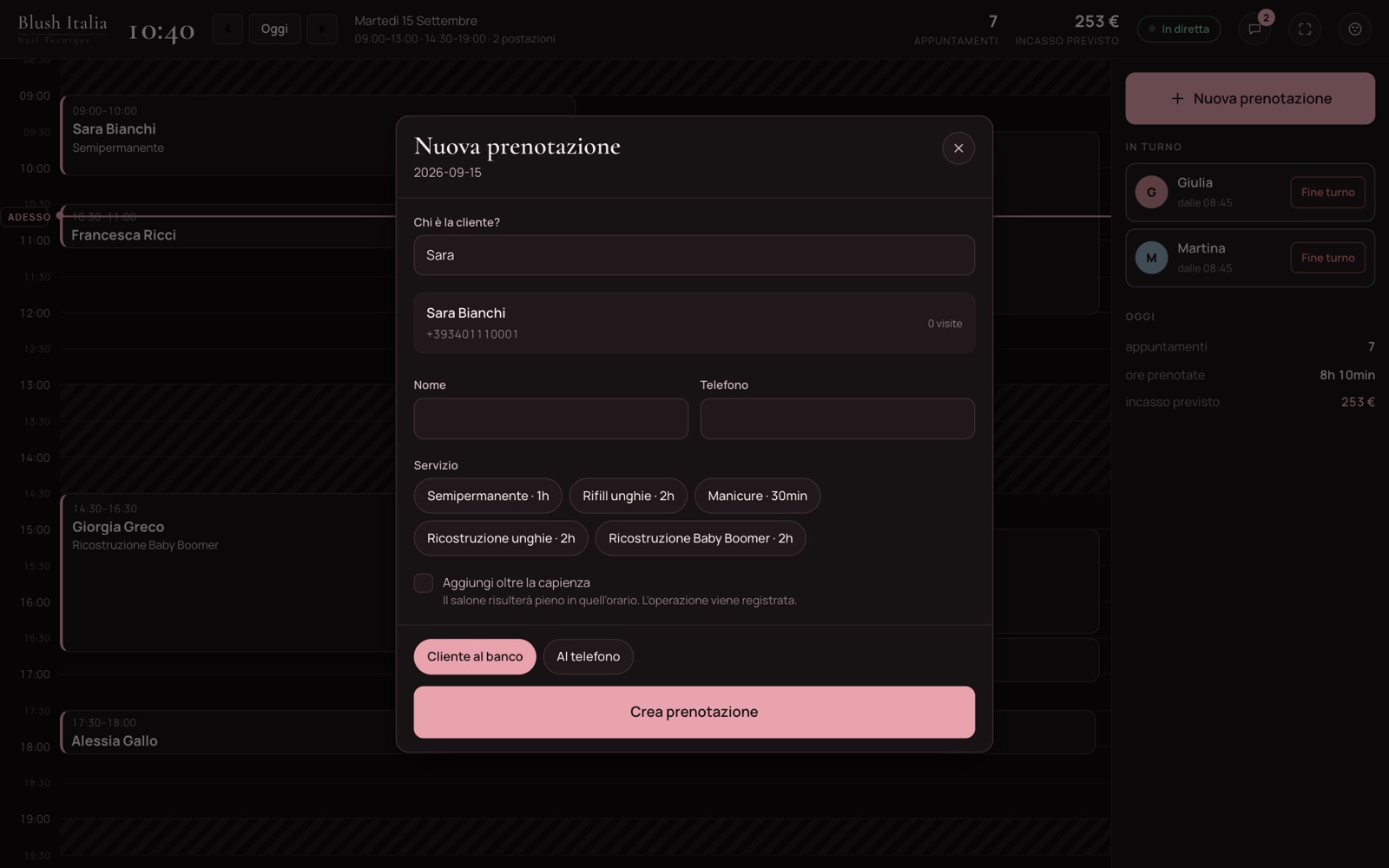Viewport: 1389px width, 868px height.
Task: Click Giulia's avatar G
Action: 1151,193
